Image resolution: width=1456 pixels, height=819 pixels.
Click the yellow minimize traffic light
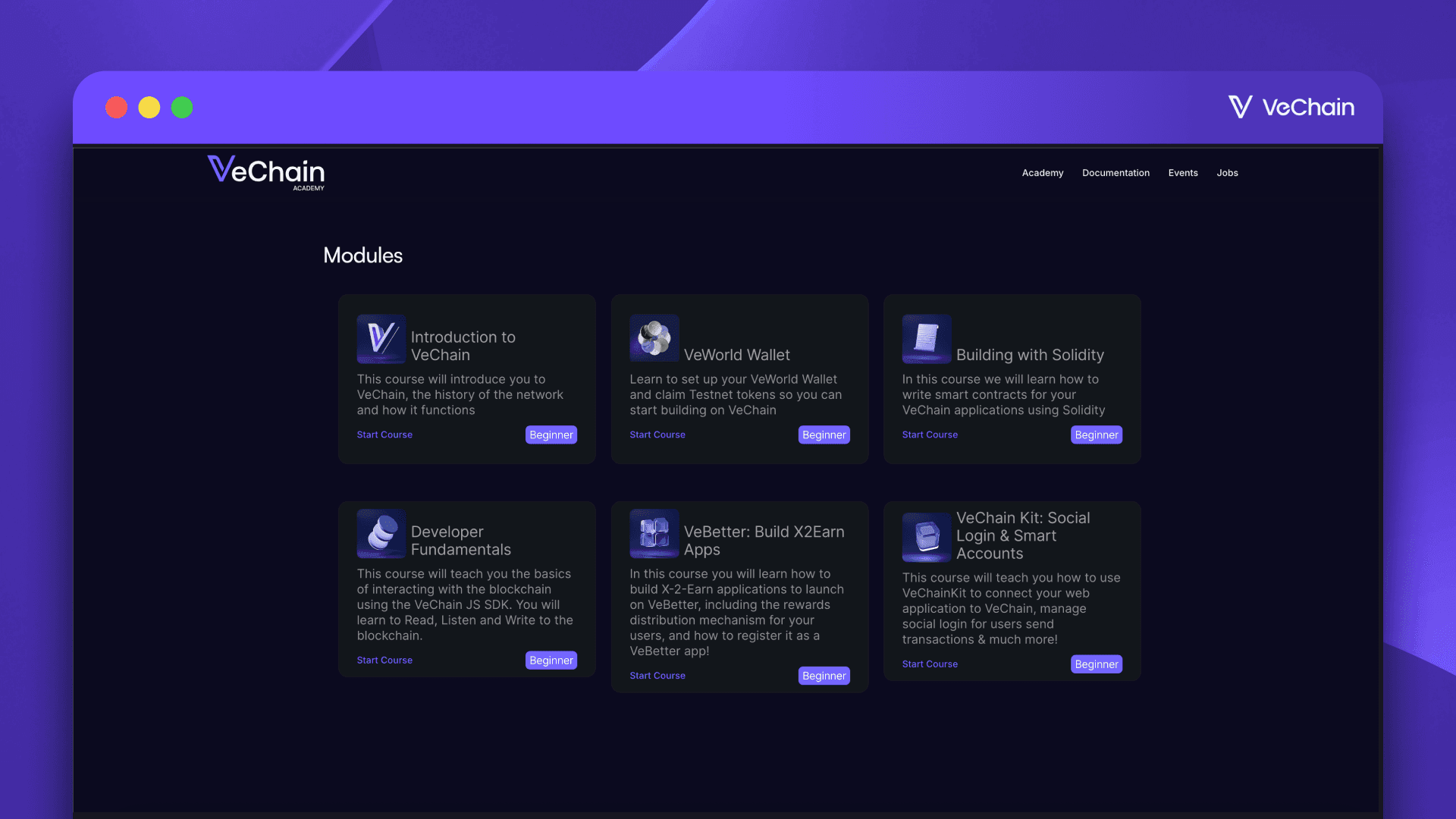coord(149,107)
